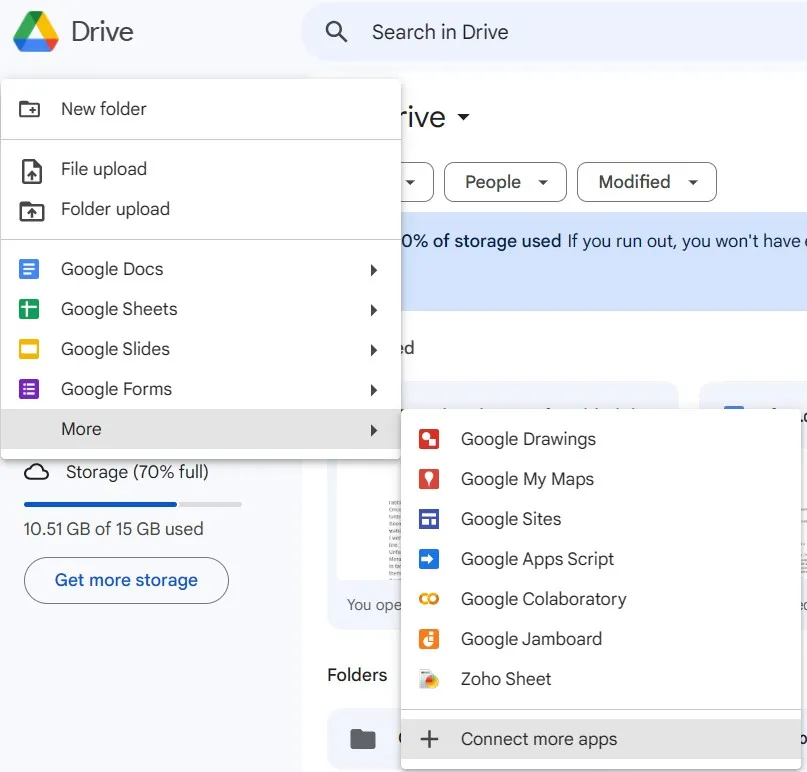Open the People filter dropdown
This screenshot has height=772, width=807.
click(x=508, y=182)
